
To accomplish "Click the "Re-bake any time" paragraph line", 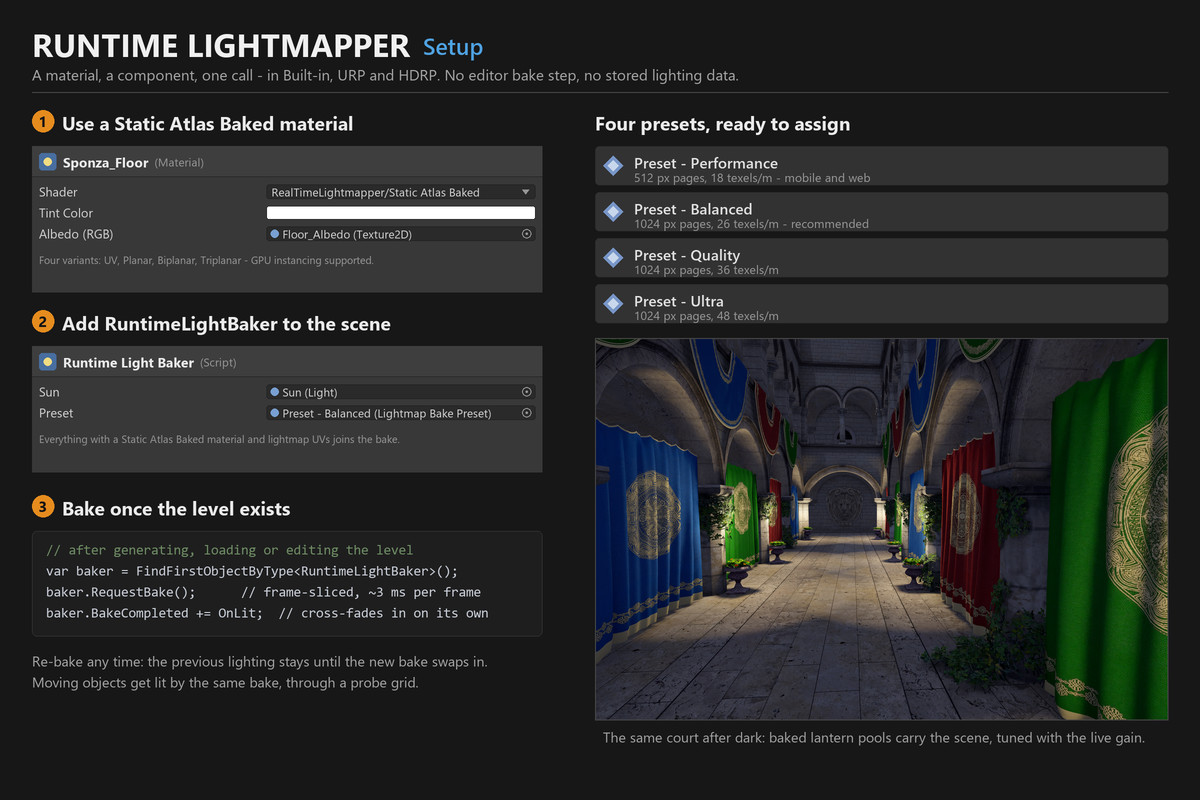I will click(261, 662).
